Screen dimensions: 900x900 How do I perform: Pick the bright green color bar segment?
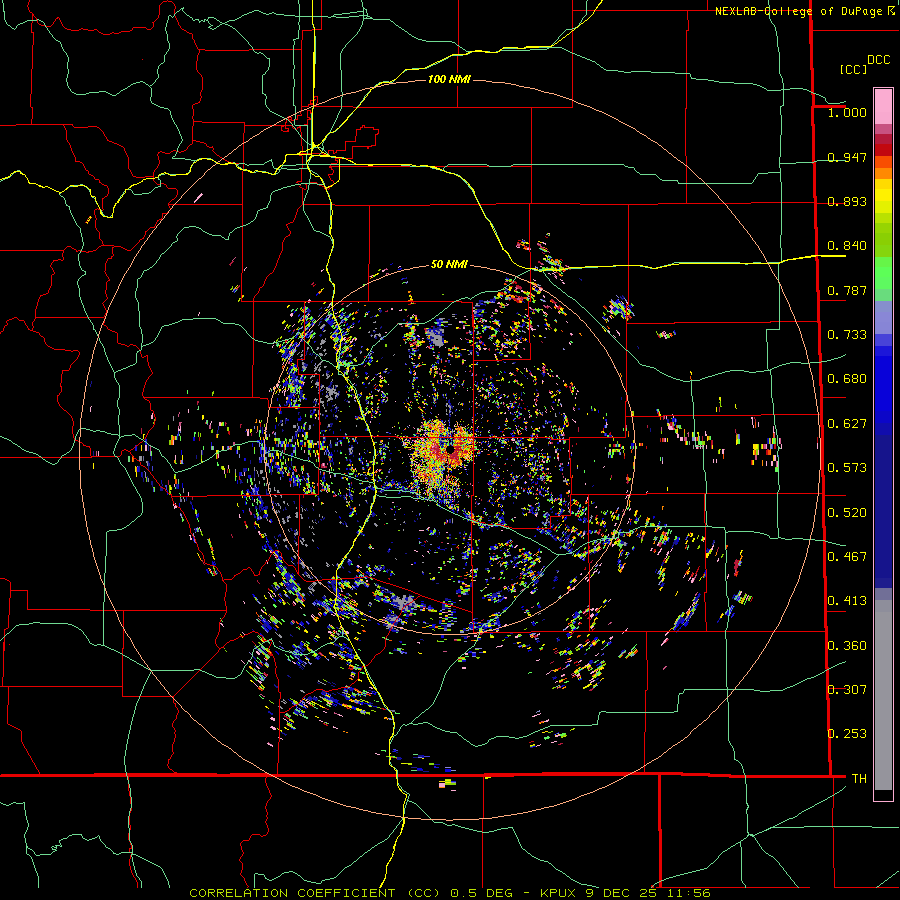883,273
